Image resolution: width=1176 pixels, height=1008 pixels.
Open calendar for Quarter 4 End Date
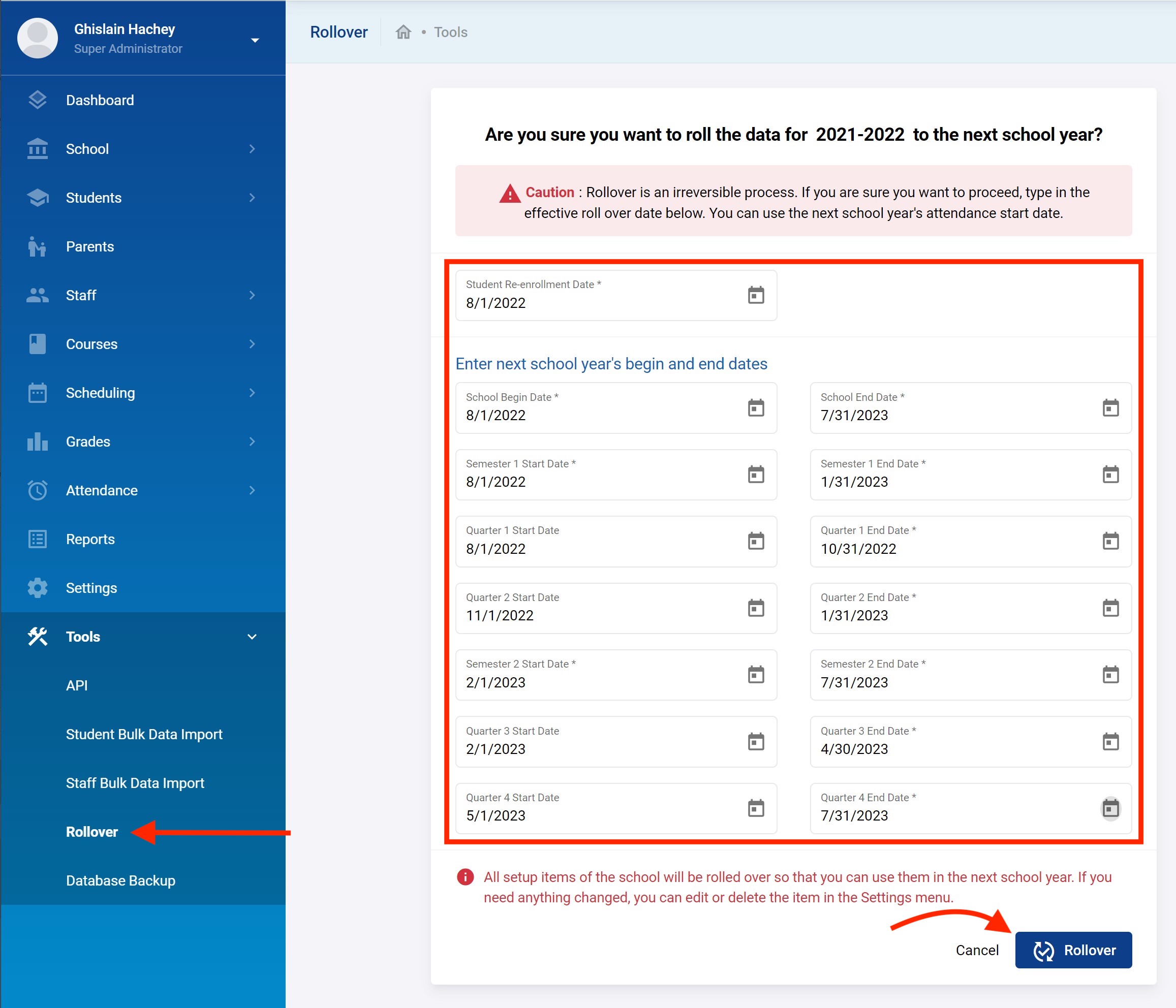1110,808
